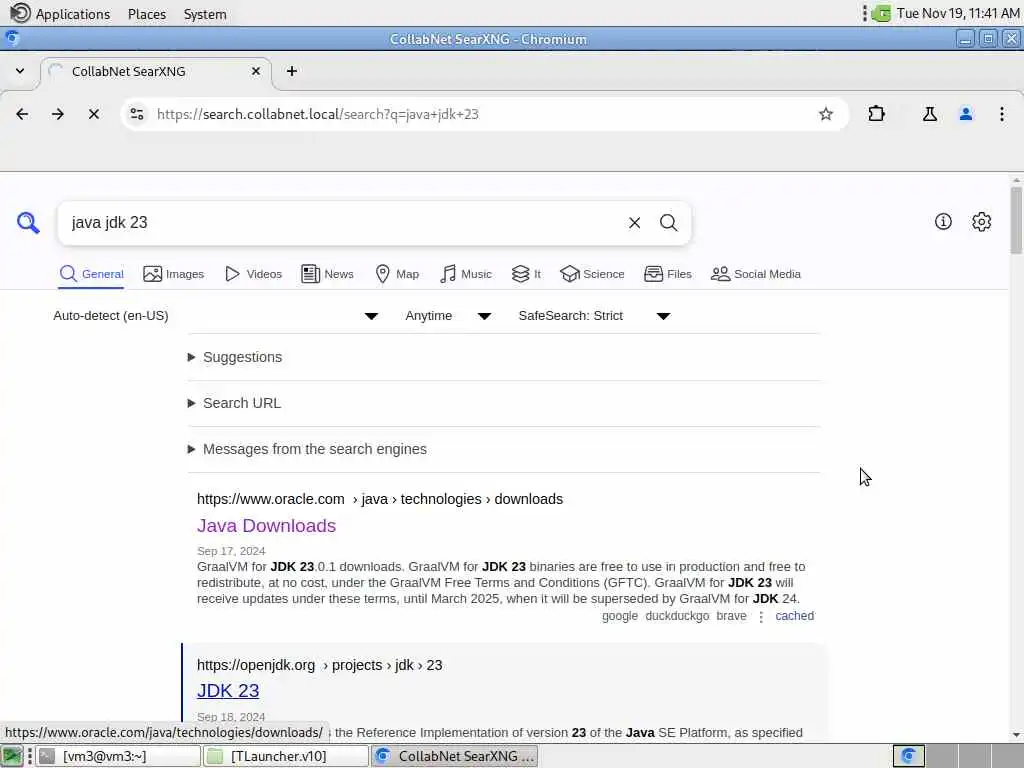The width and height of the screenshot is (1024, 768).
Task: Click 'google' engine label under Java Downloads
Action: 620,616
